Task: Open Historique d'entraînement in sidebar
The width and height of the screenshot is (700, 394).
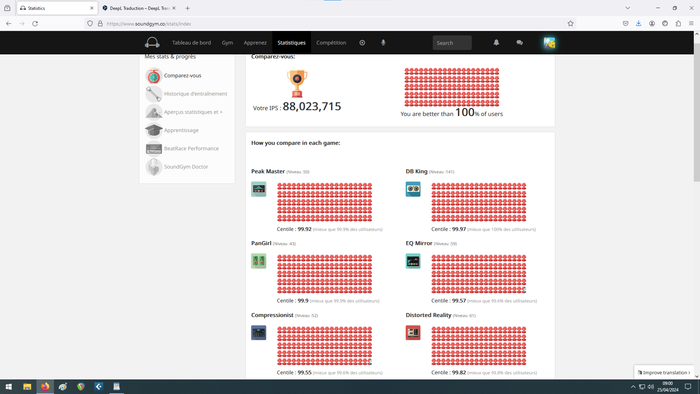Action: 196,94
